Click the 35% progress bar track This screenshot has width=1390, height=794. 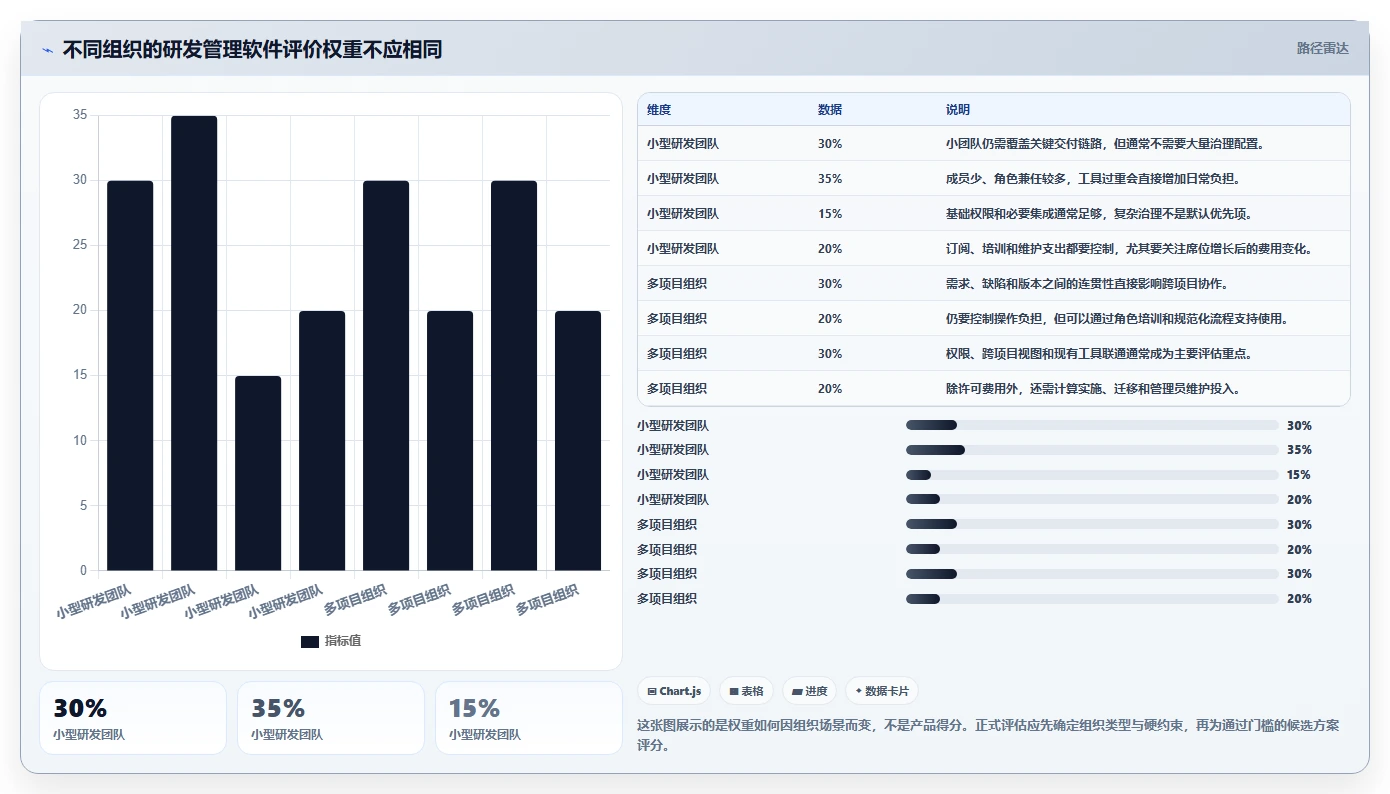pos(1092,450)
